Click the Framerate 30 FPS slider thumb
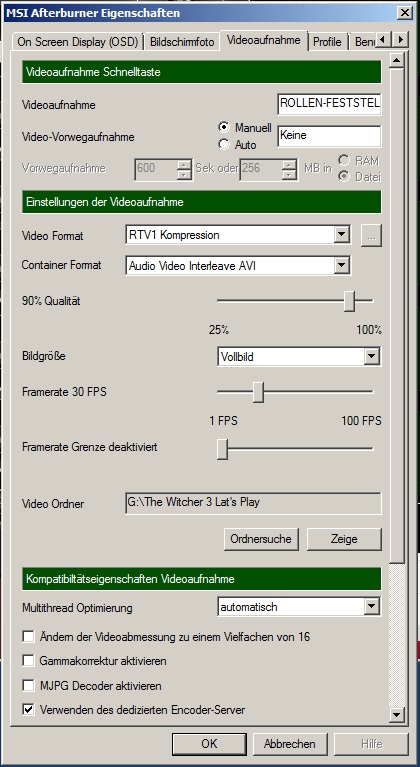 click(259, 392)
